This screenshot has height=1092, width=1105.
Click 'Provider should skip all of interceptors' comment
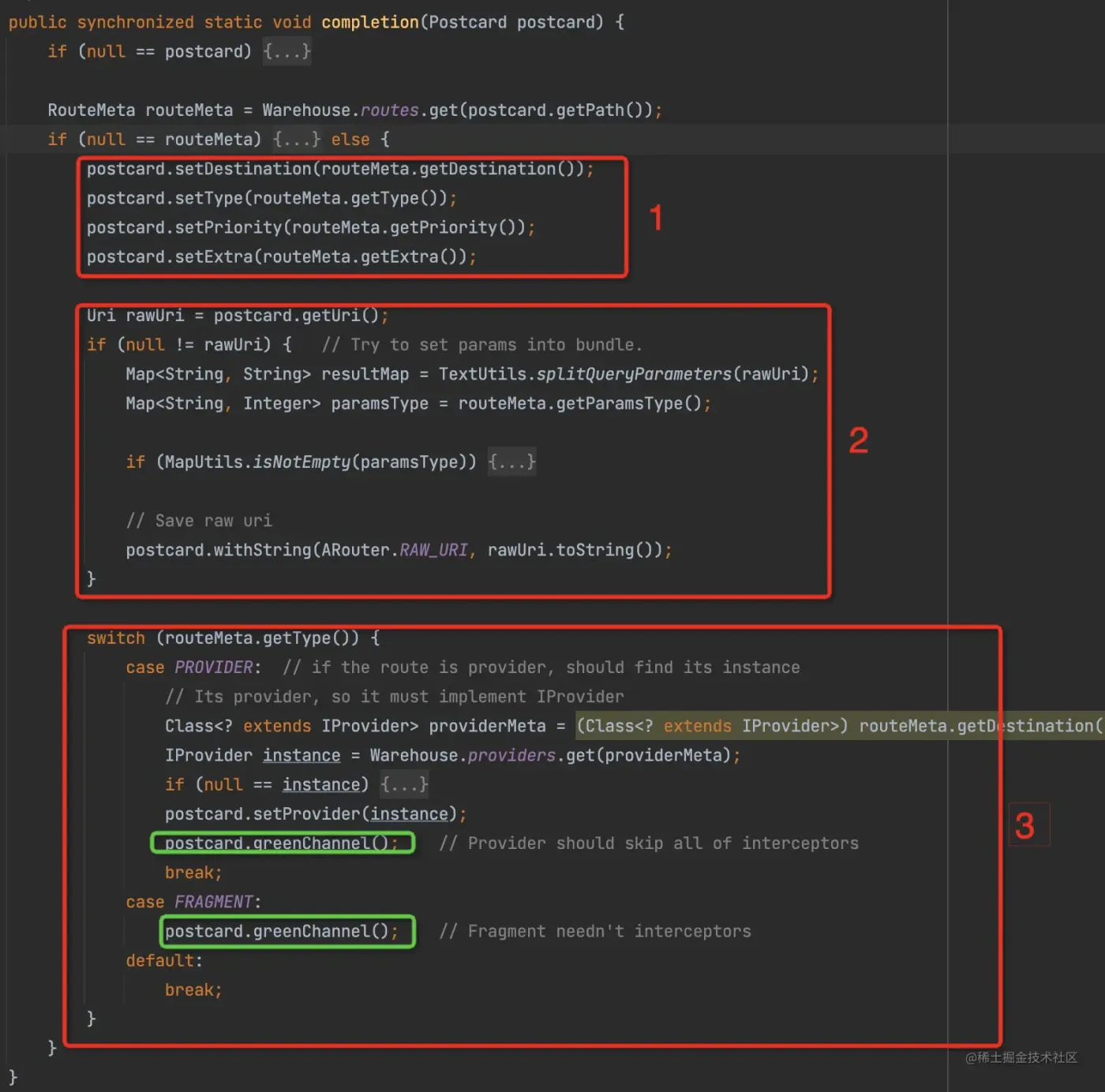(x=649, y=843)
